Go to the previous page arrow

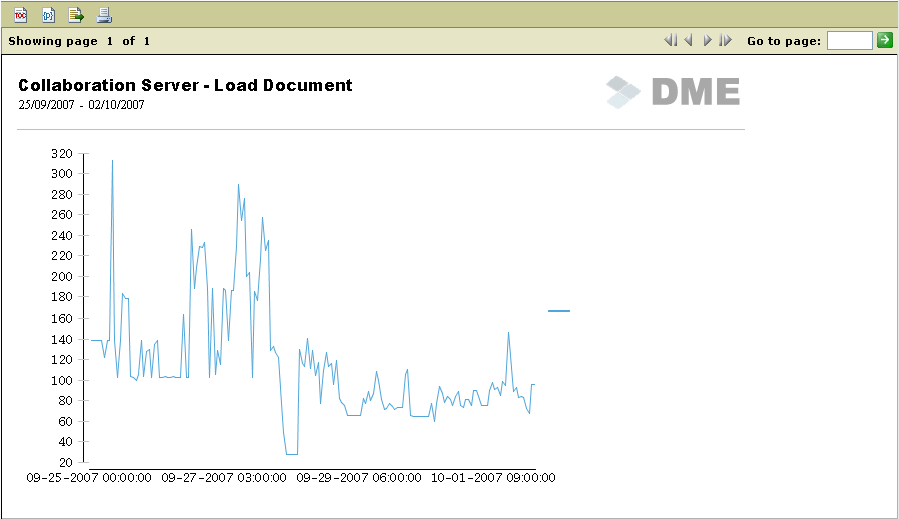[688, 41]
